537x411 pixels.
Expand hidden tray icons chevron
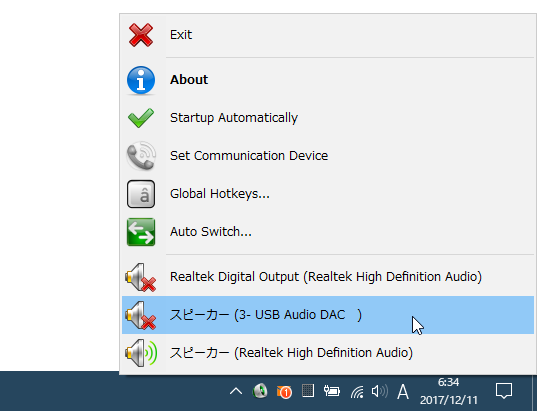[x=236, y=391]
